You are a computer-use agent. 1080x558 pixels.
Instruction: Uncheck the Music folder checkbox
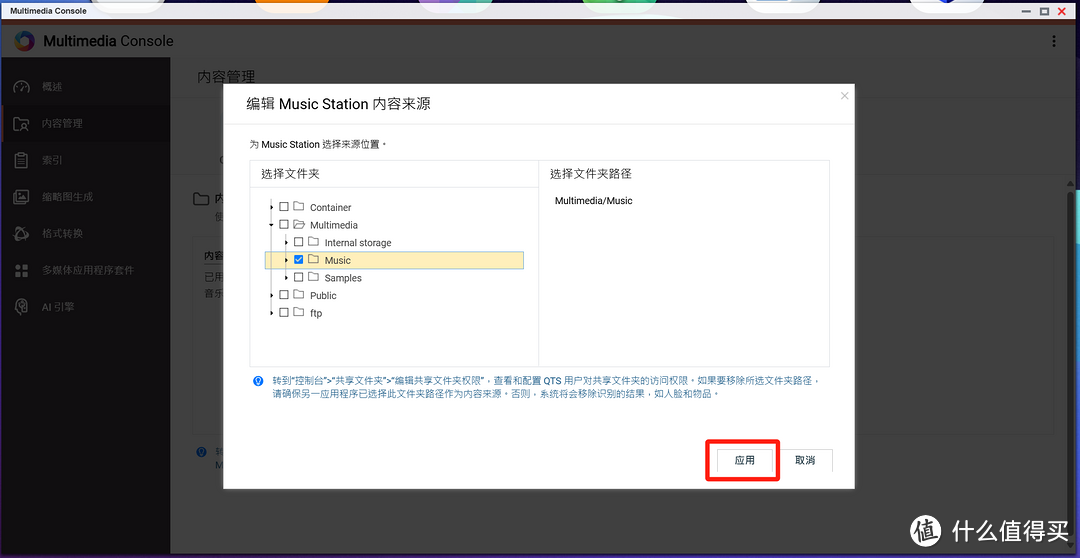[298, 260]
